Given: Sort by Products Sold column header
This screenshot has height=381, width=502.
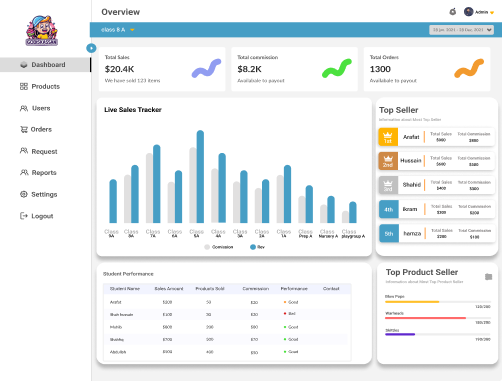Looking at the screenshot, I should click(x=210, y=289).
